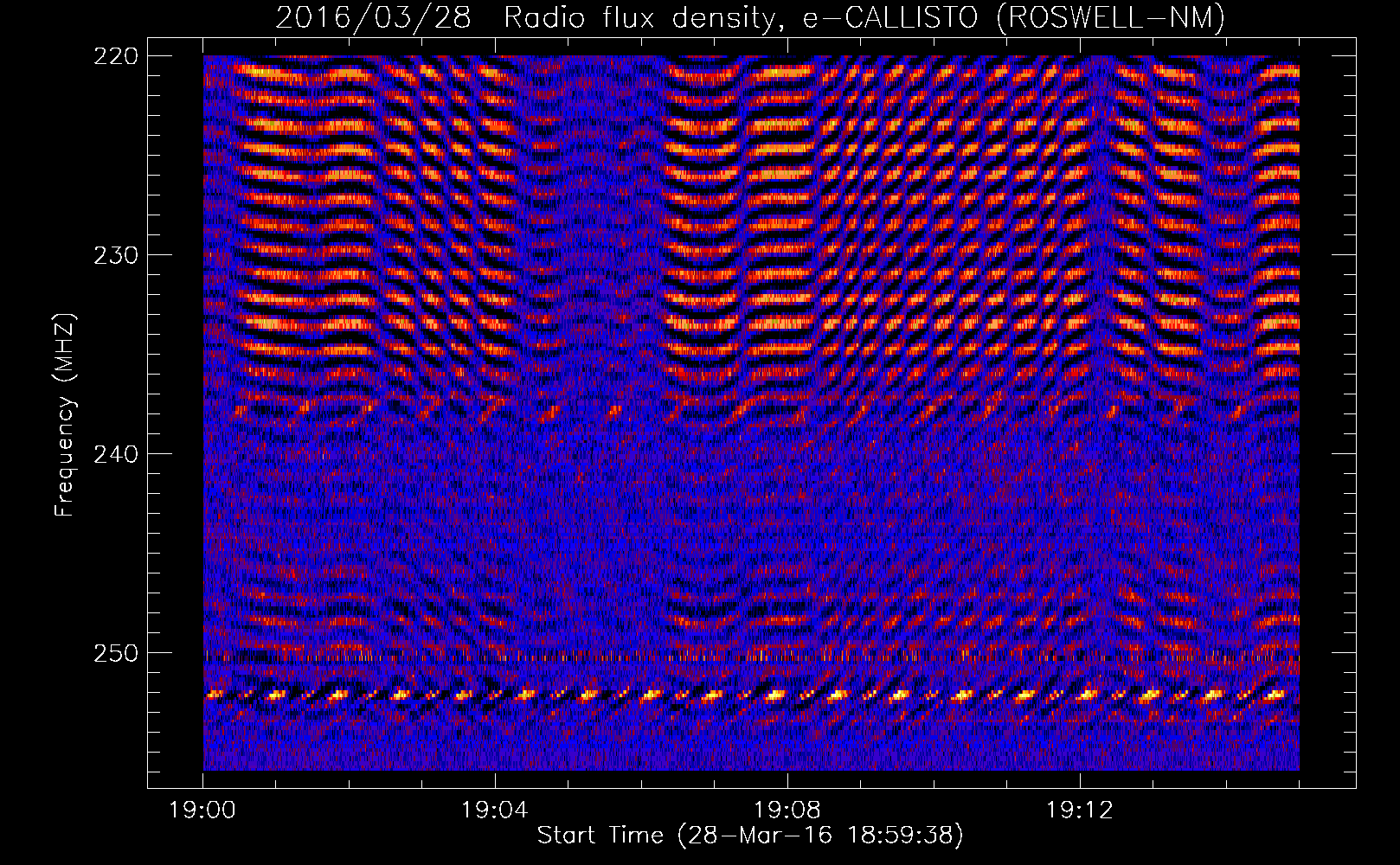Click the 19:12 time tick label
Image resolution: width=1400 pixels, height=865 pixels.
click(1079, 811)
